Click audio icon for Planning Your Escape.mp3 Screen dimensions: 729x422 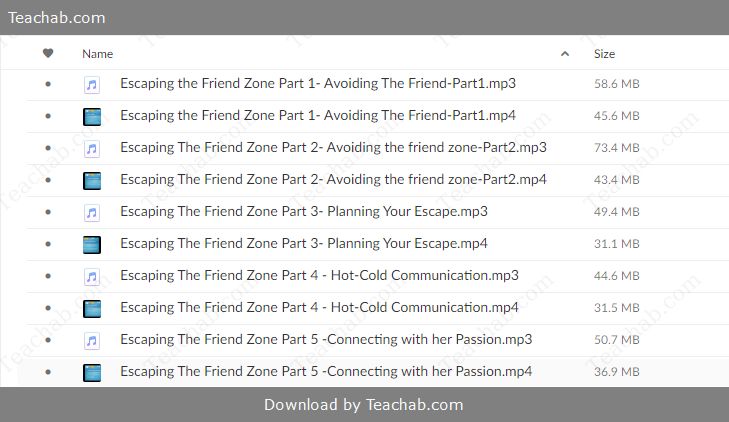pos(92,213)
